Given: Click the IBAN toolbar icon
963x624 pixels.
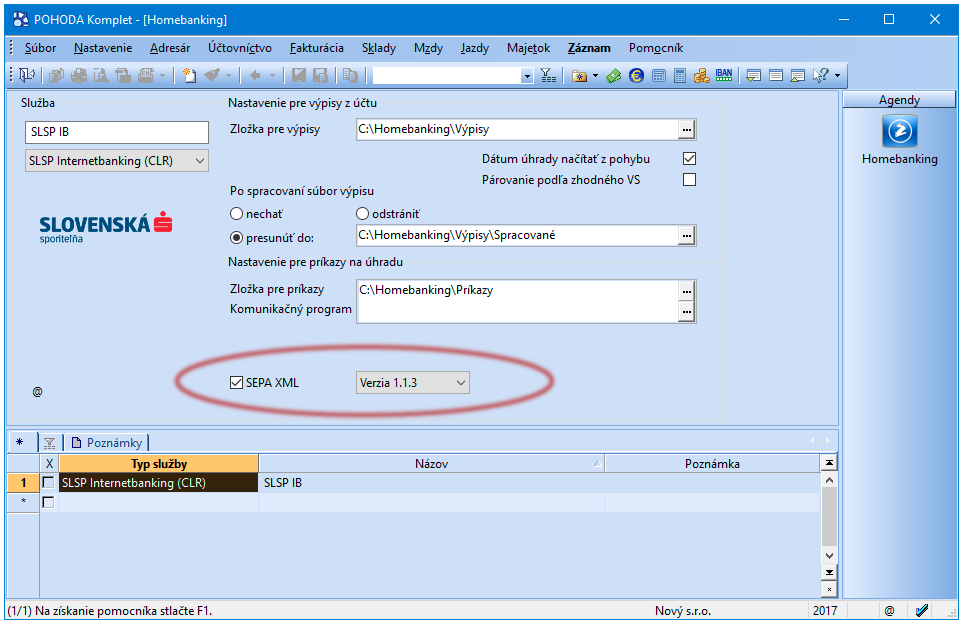Looking at the screenshot, I should [724, 76].
